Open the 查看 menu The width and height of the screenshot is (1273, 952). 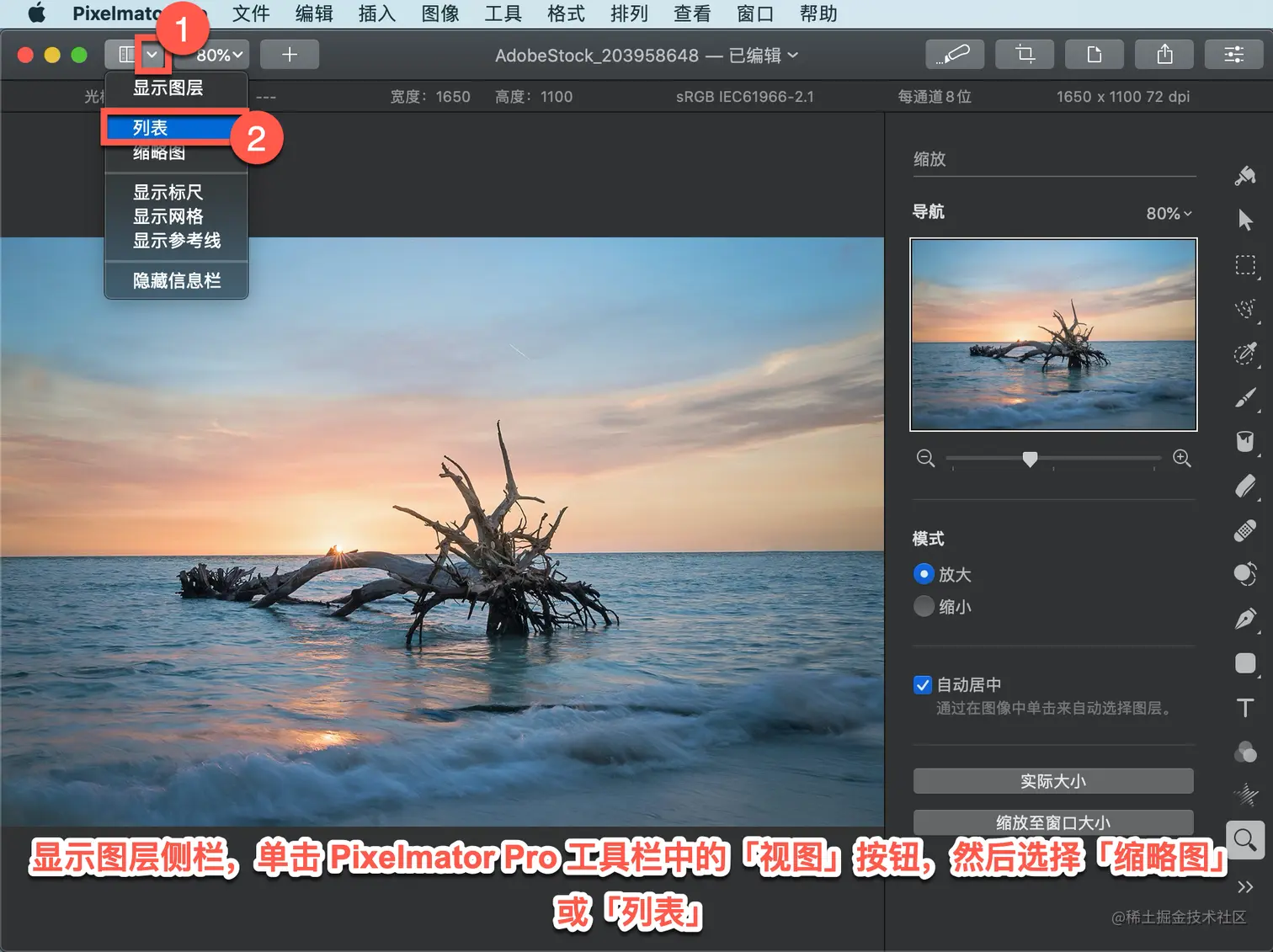point(692,13)
